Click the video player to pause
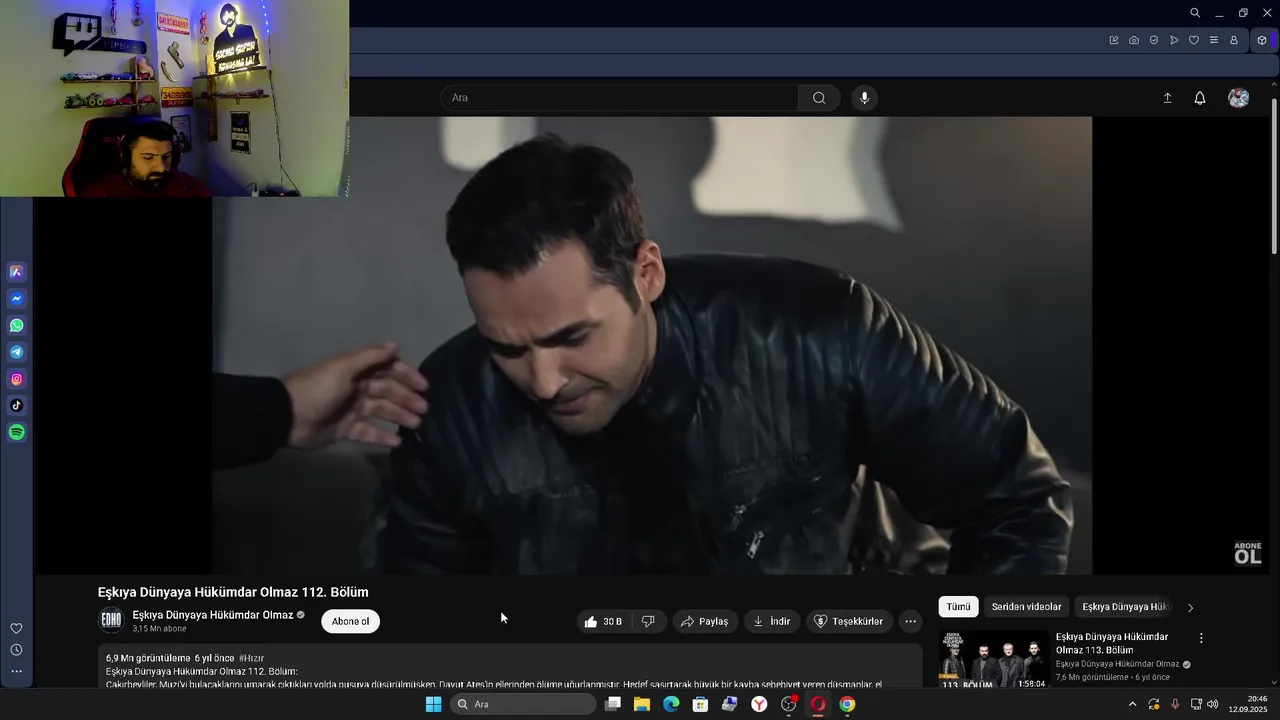The height and width of the screenshot is (720, 1280). tap(652, 345)
